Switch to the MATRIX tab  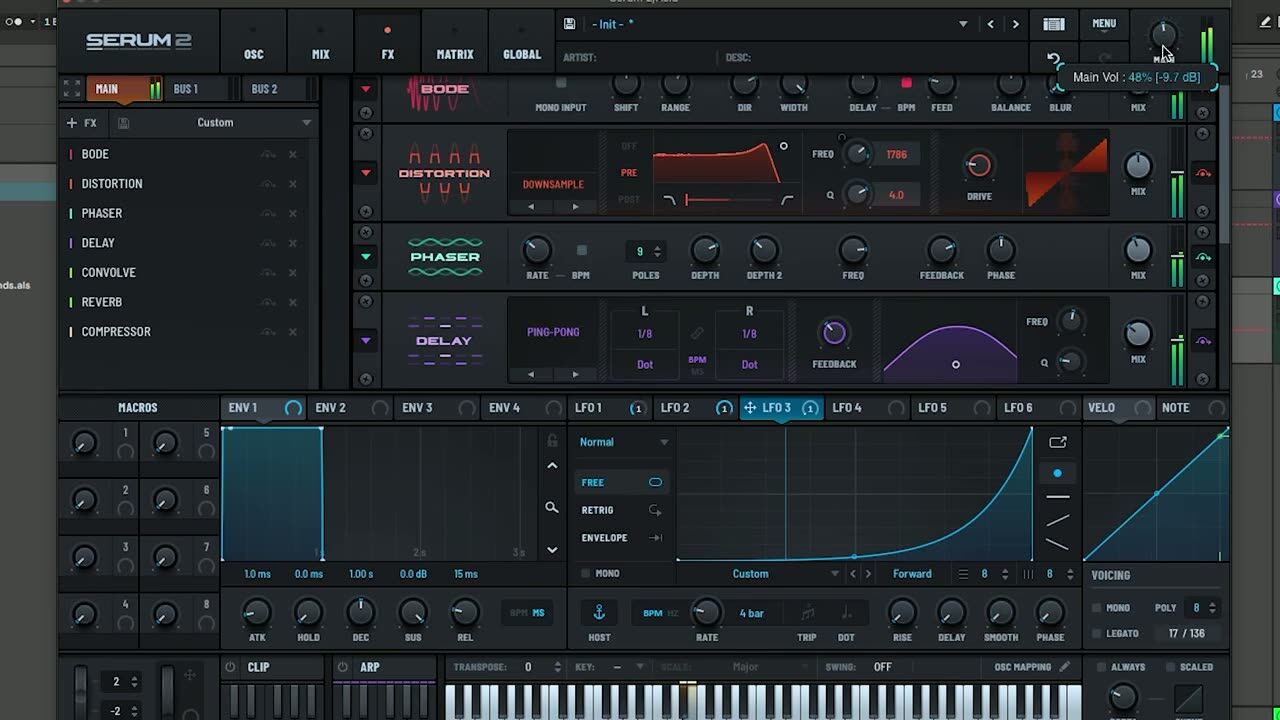click(455, 44)
